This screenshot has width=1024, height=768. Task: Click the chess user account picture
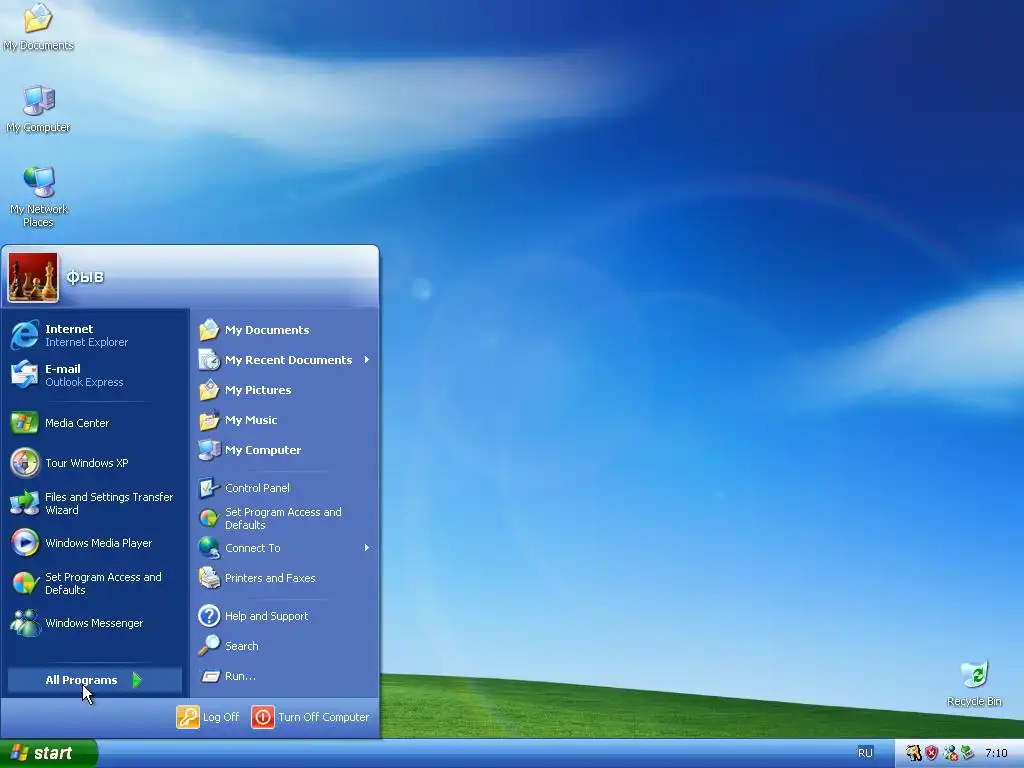click(33, 278)
